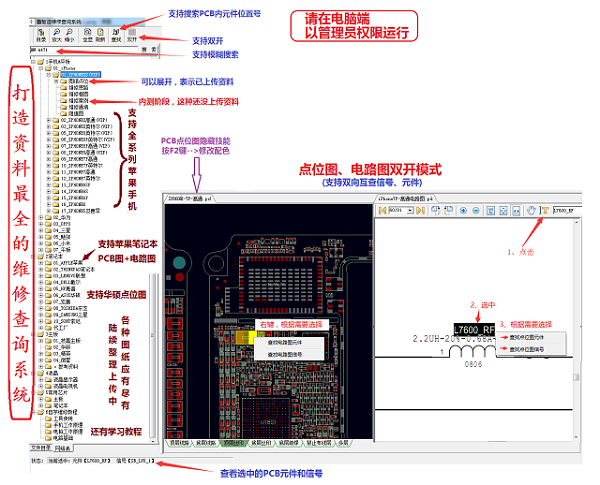
Task: Switch to the 电路图 schematic document tab
Action: [405, 199]
